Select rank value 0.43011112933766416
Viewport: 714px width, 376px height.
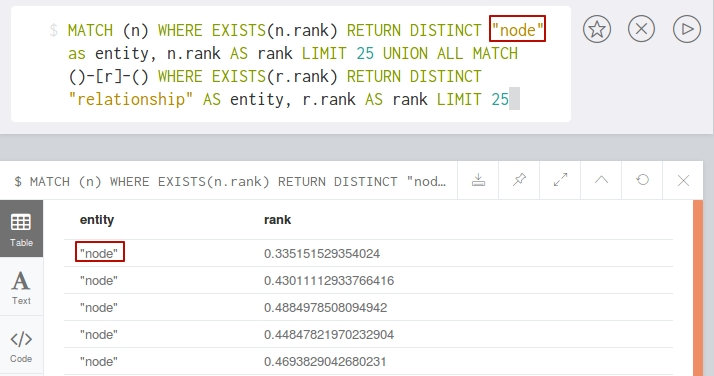(329, 280)
